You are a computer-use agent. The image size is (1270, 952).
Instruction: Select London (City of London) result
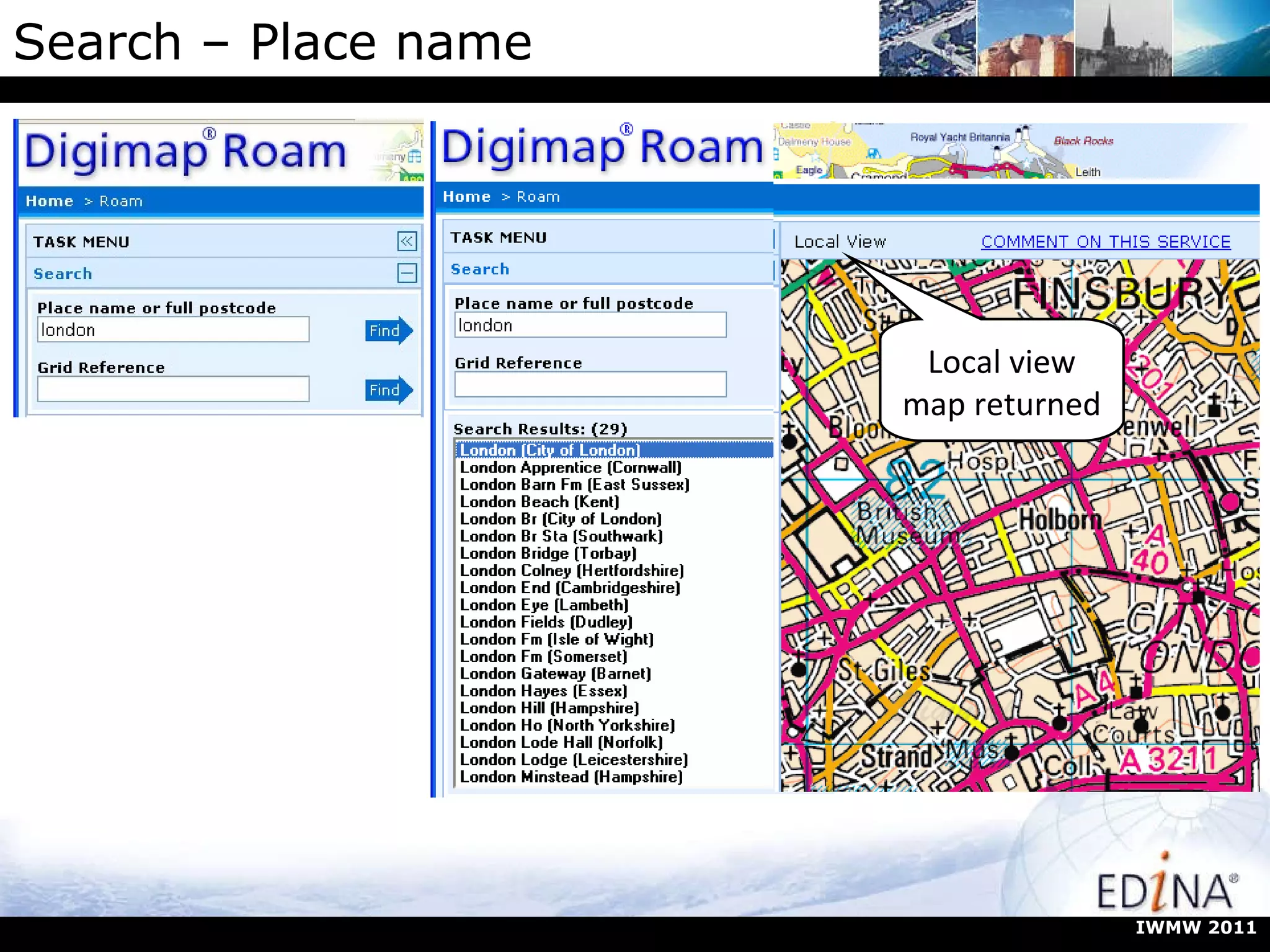pyautogui.click(x=615, y=450)
